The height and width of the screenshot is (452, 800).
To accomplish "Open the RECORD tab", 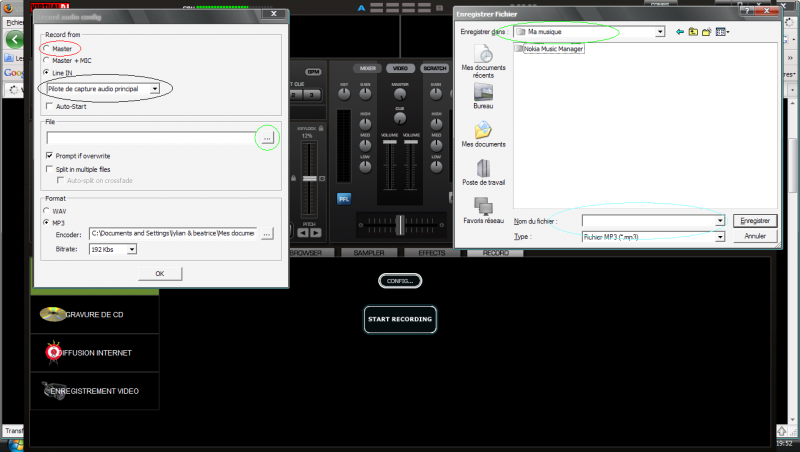I will coord(495,253).
